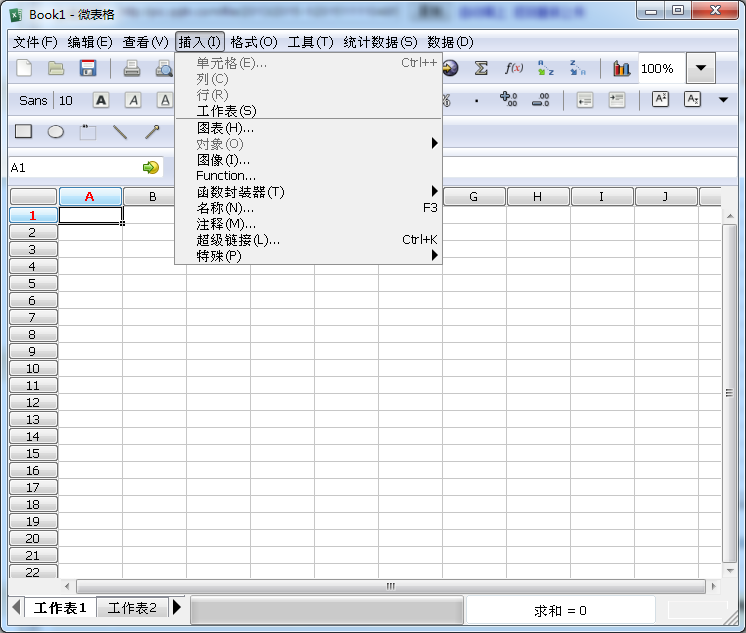Choose 超级链接(L)... from the insert menu
746x633 pixels.
point(238,240)
